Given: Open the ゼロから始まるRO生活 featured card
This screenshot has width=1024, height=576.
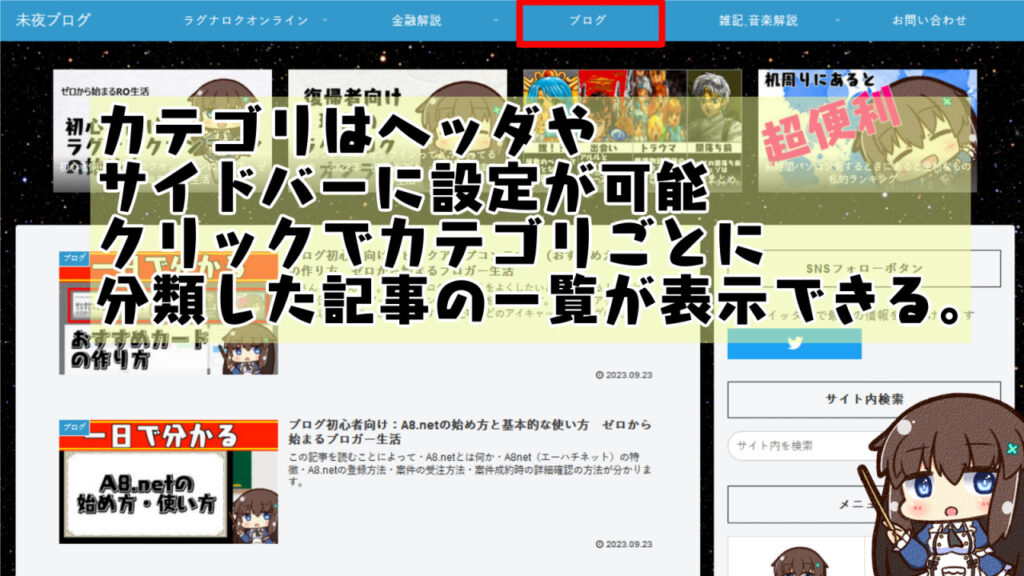Looking at the screenshot, I should (163, 131).
